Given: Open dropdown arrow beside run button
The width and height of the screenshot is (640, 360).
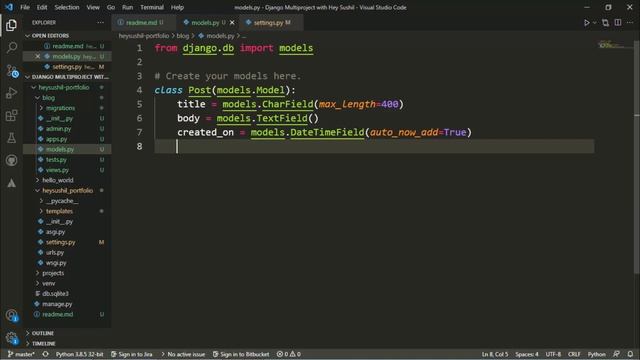Looking at the screenshot, I should pos(595,23).
